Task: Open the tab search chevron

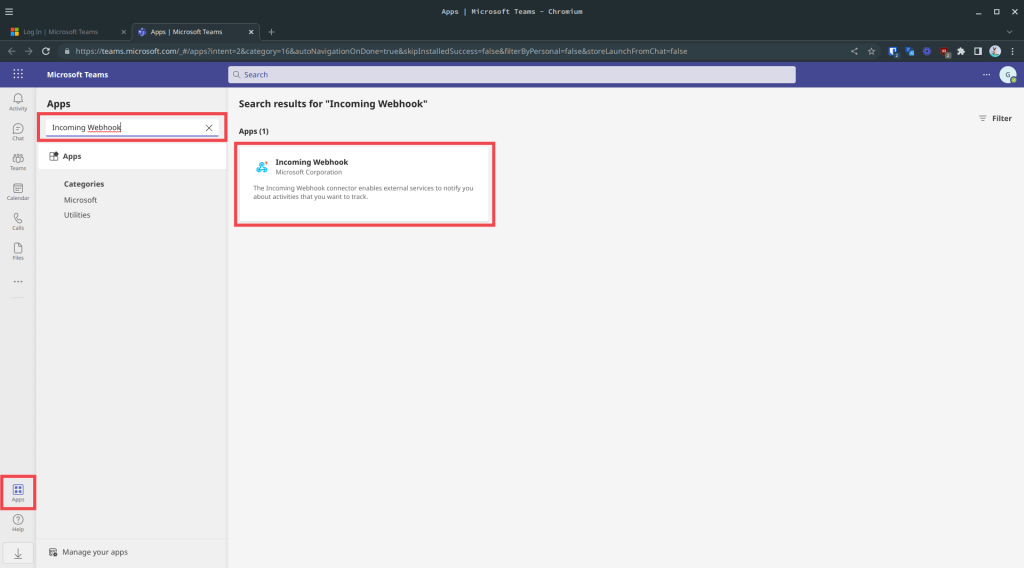Action: click(1009, 31)
